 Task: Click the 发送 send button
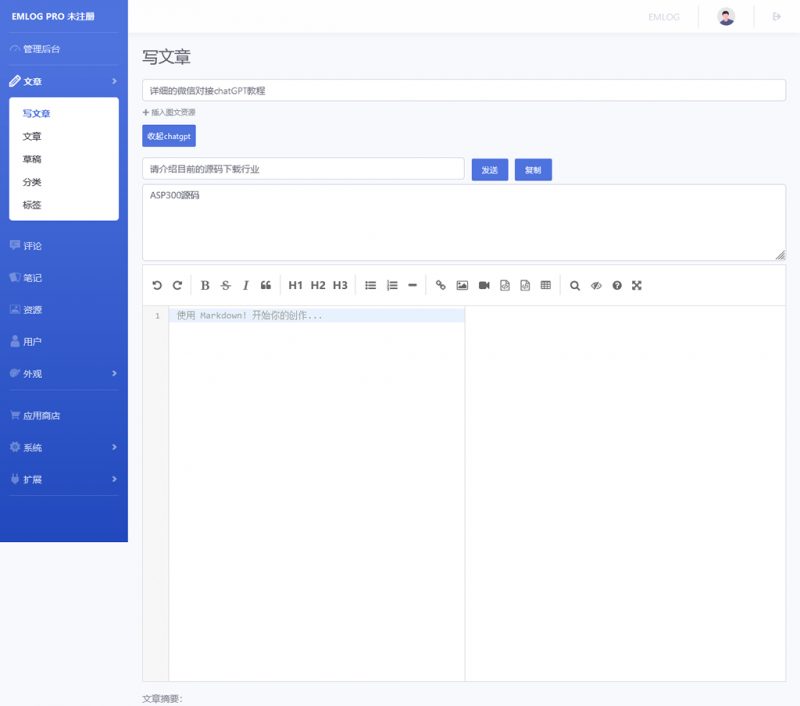point(489,169)
